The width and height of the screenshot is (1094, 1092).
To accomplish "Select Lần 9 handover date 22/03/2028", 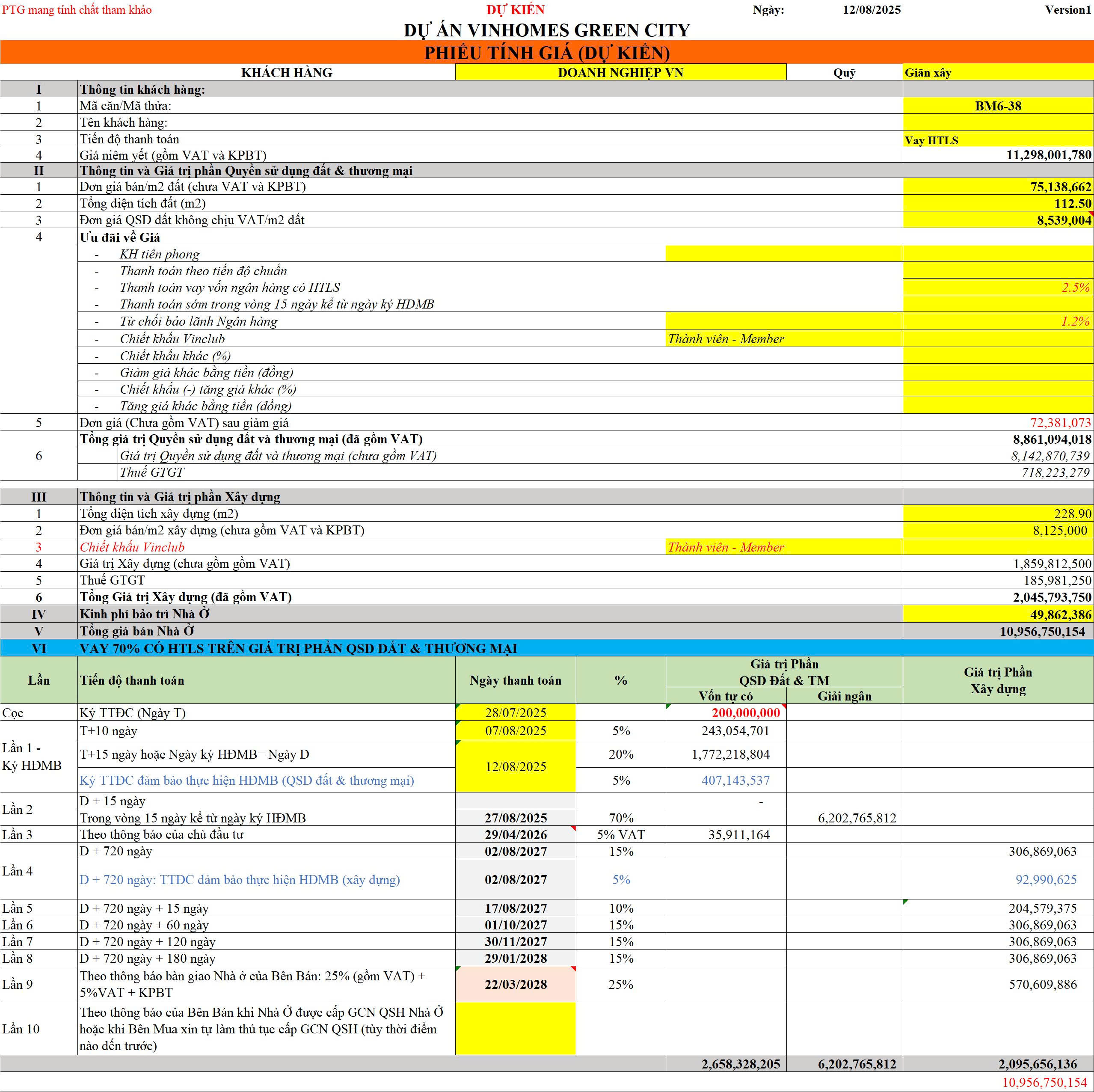I will 515,985.
